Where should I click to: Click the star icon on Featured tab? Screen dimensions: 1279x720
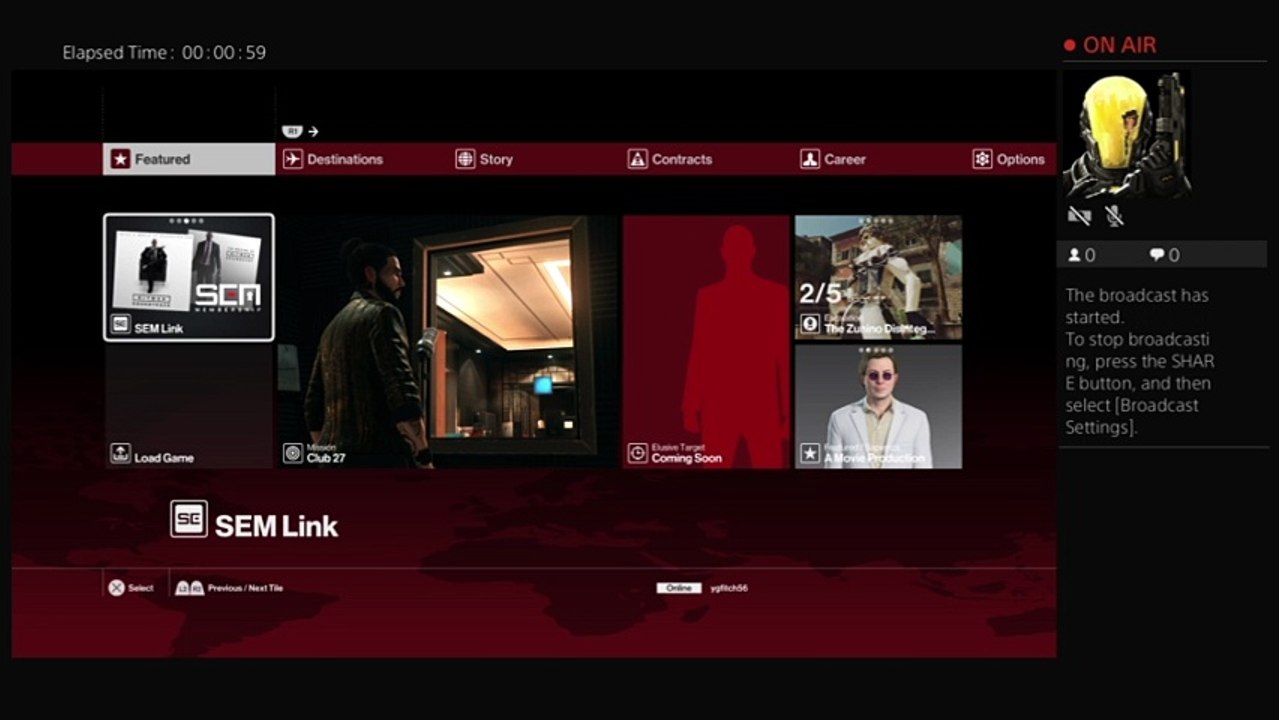coord(121,159)
